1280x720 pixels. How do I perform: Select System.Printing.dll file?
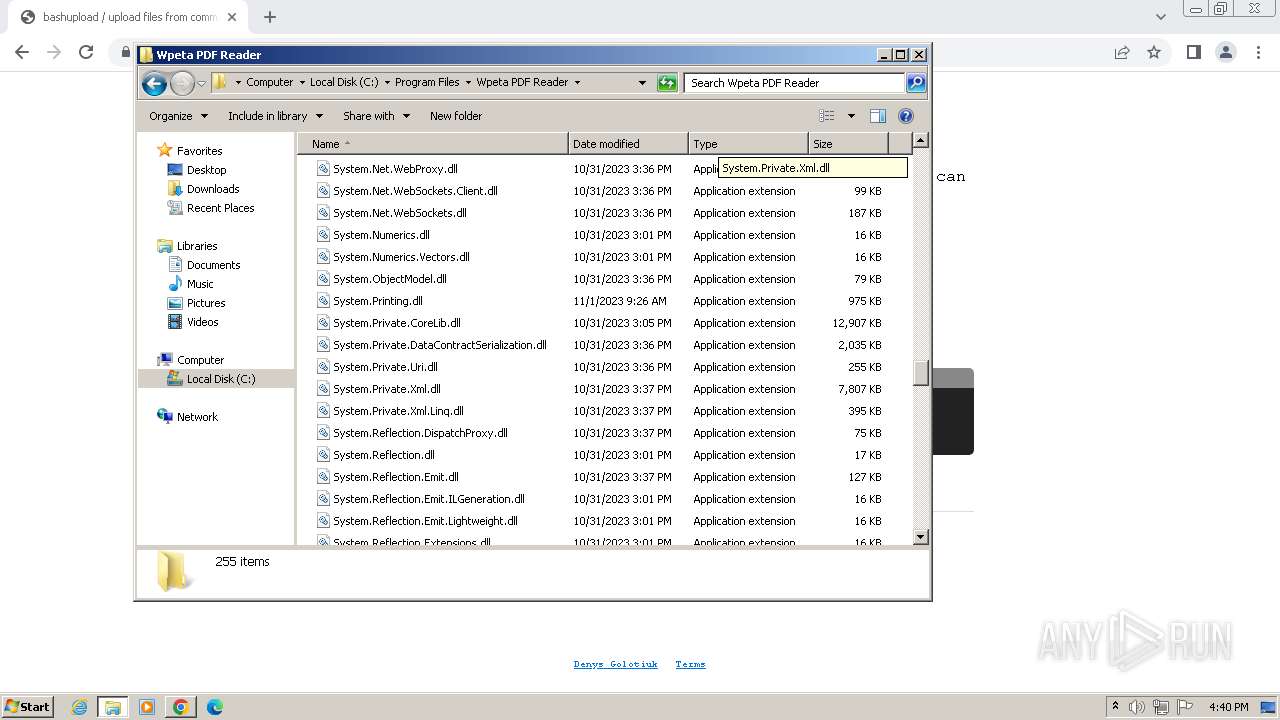377,301
